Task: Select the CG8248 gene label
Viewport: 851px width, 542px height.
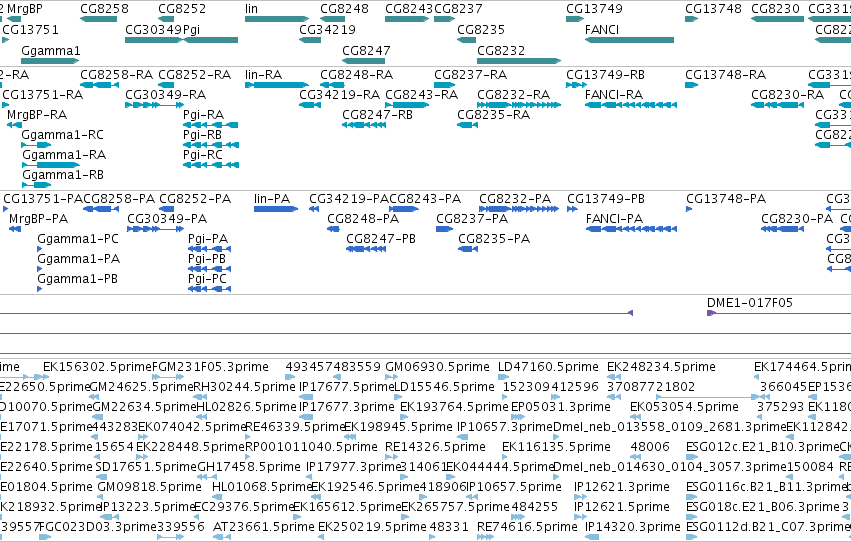Action: [x=344, y=9]
